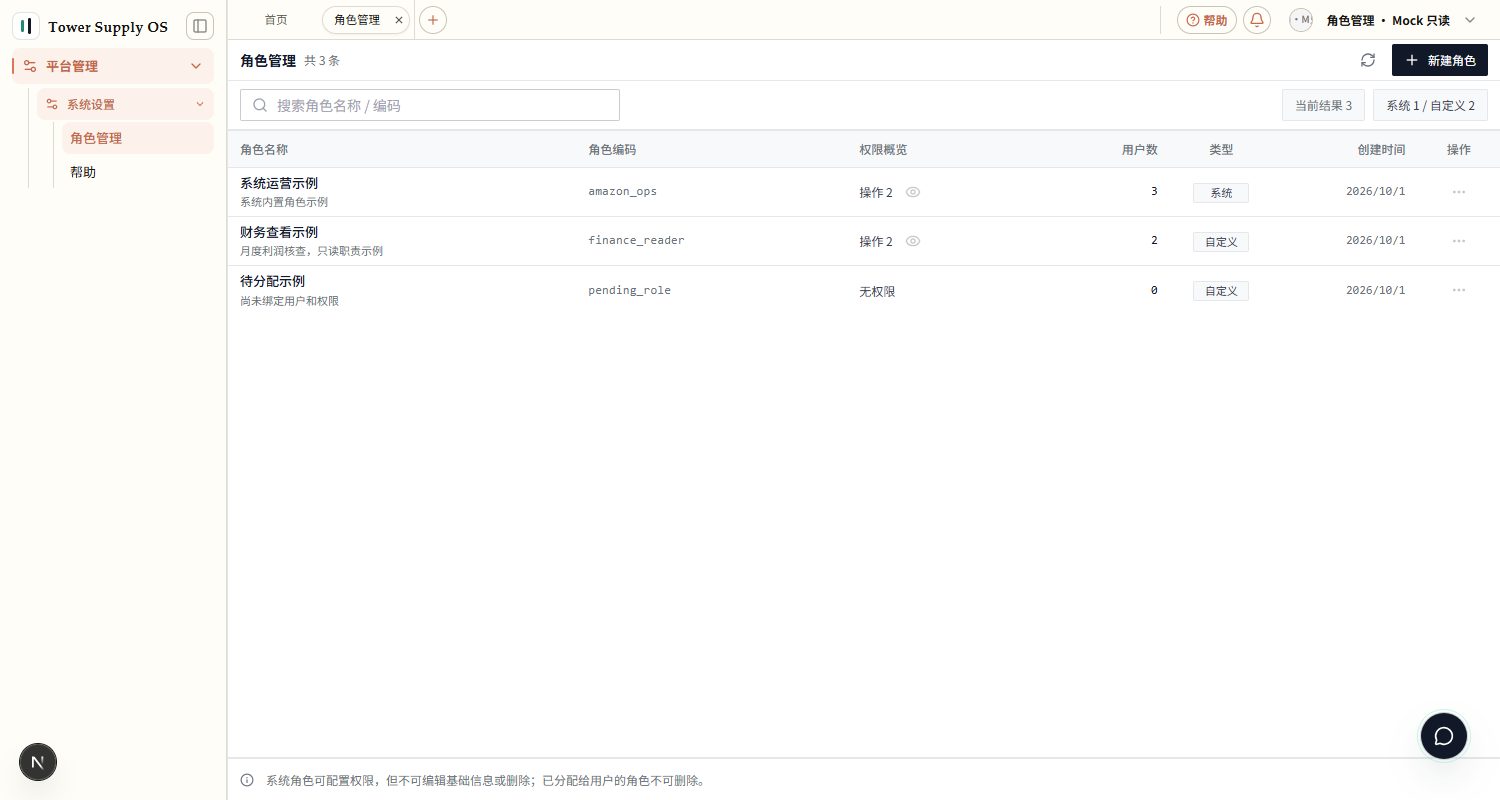This screenshot has height=800, width=1500.
Task: Open the user account dropdown arrow
Action: [x=1470, y=20]
